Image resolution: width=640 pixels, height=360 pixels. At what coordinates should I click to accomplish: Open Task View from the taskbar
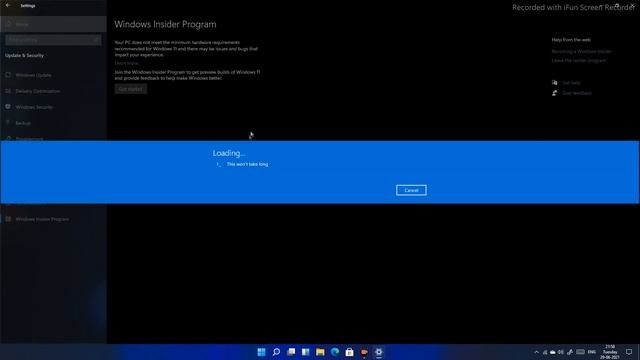pos(291,352)
